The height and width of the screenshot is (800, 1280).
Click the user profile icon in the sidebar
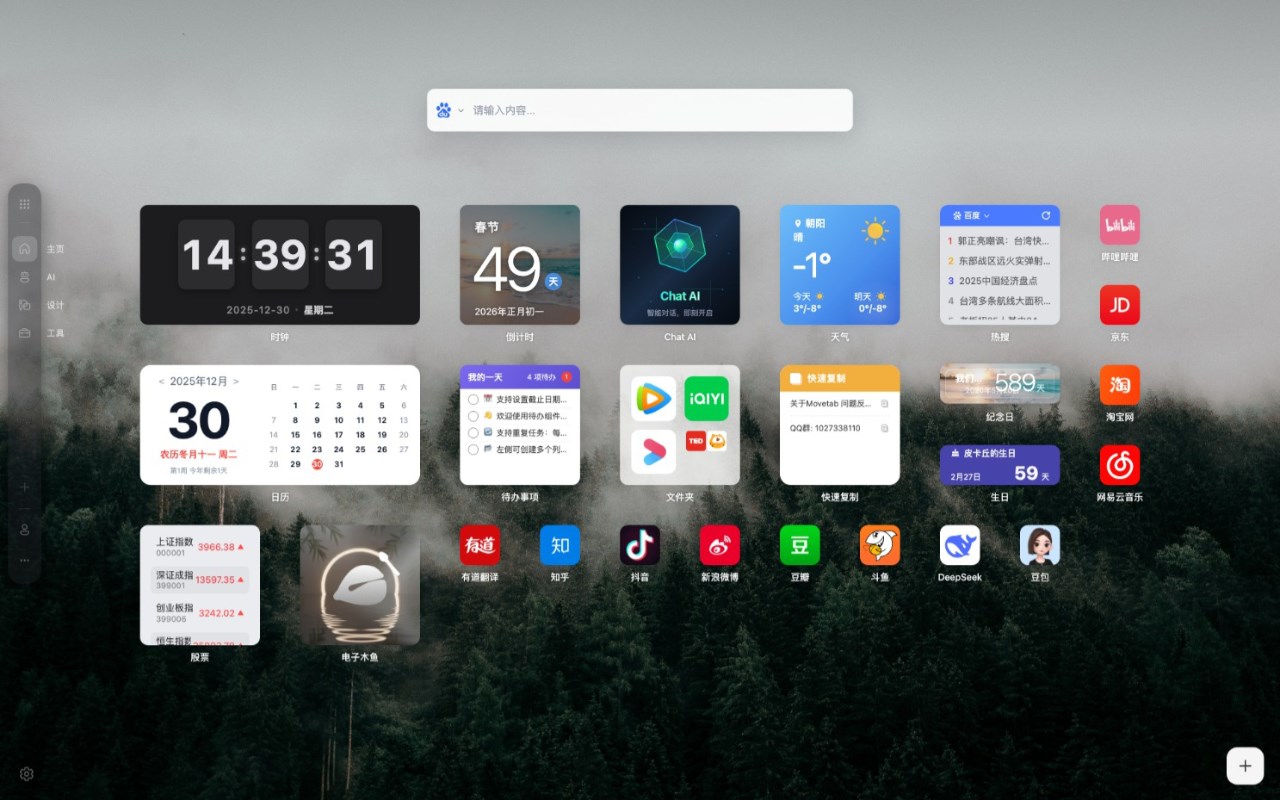24,529
